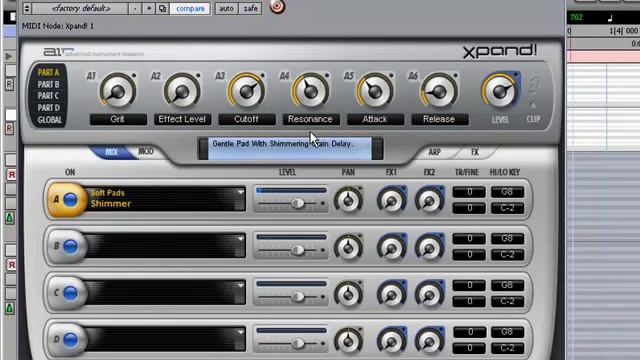
Task: Click the A5 Attack knob
Action: point(375,91)
